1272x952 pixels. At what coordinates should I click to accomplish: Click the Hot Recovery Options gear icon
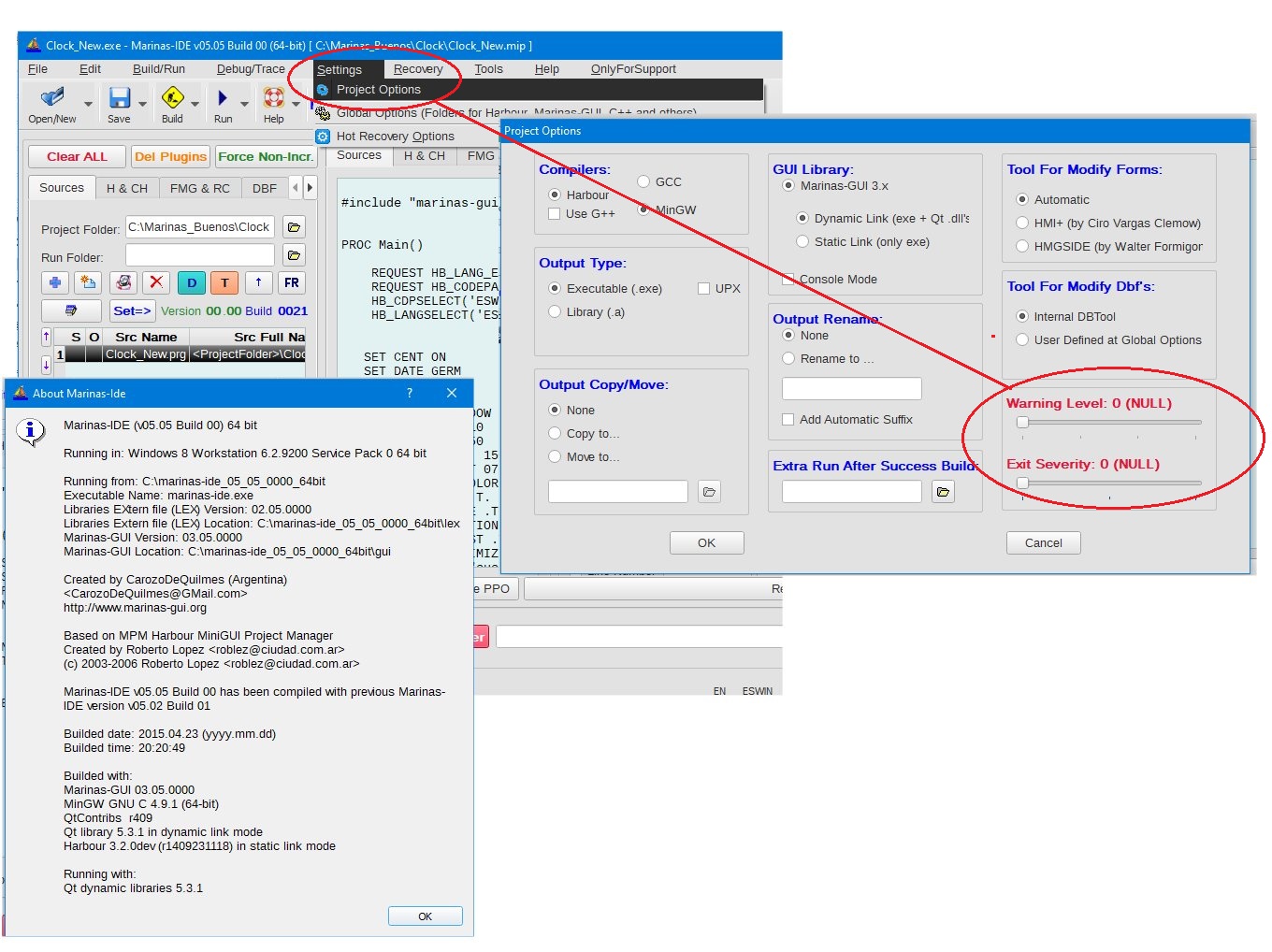[323, 137]
